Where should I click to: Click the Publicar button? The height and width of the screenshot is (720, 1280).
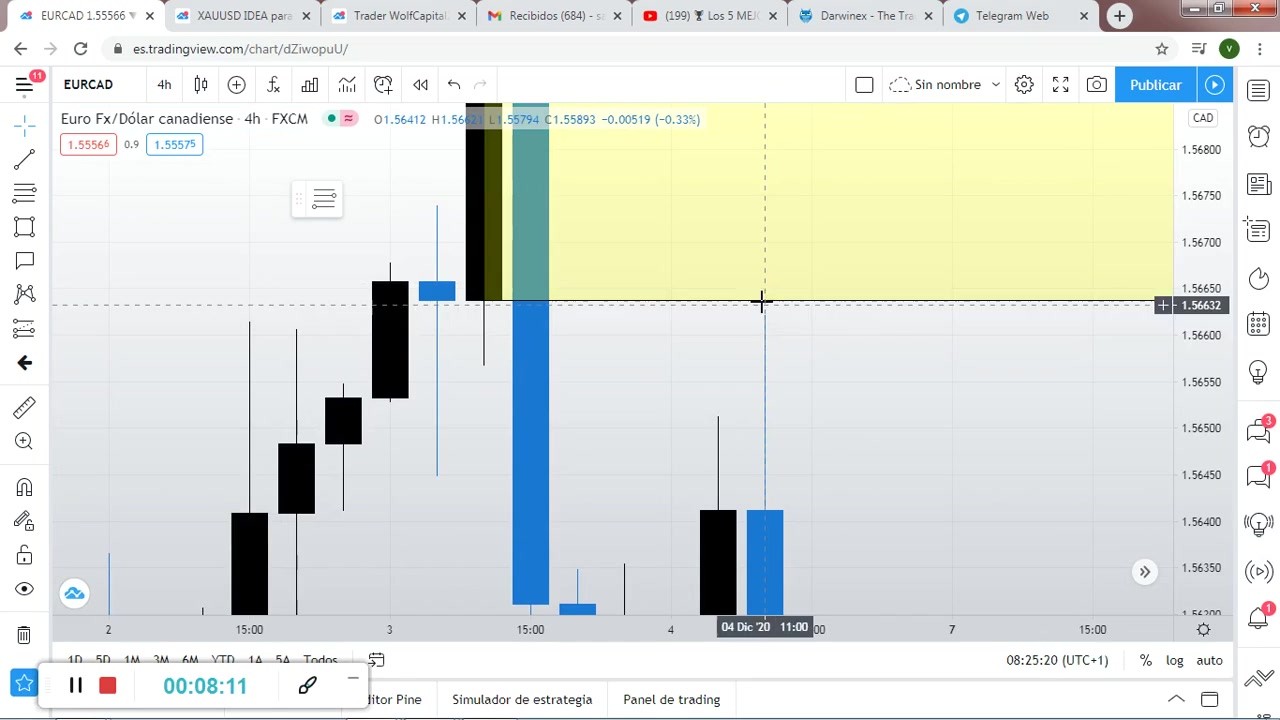[1155, 85]
